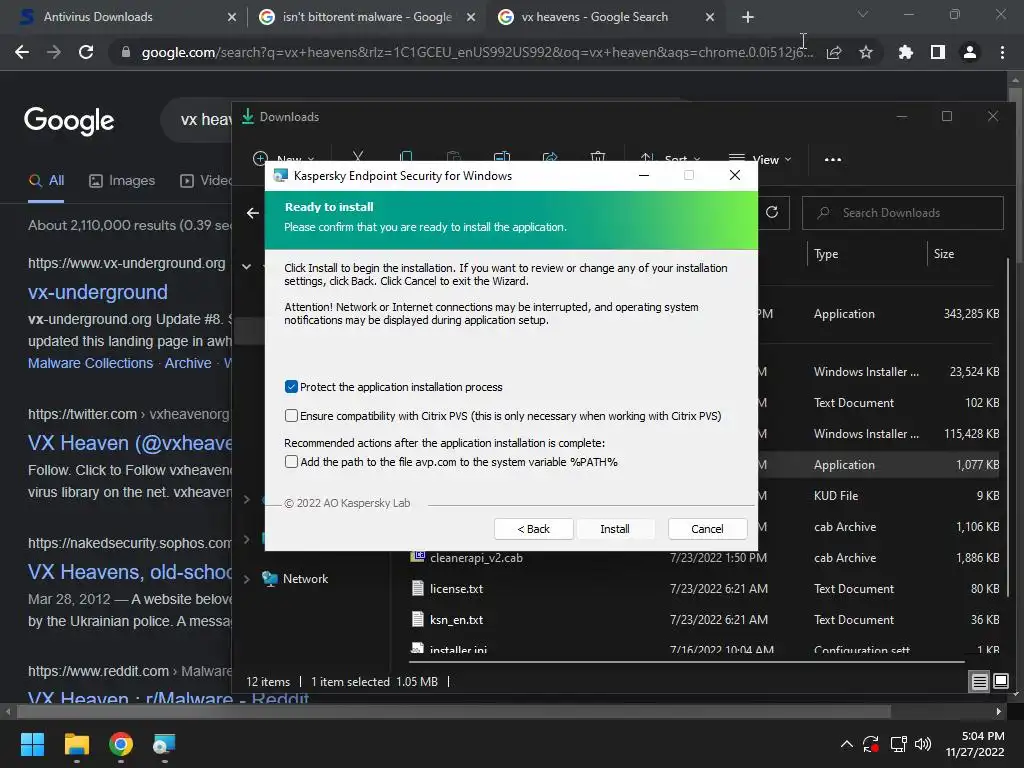Open See more ellipsis in Downloads toolbar
Image resolution: width=1024 pixels, height=768 pixels.
[833, 159]
